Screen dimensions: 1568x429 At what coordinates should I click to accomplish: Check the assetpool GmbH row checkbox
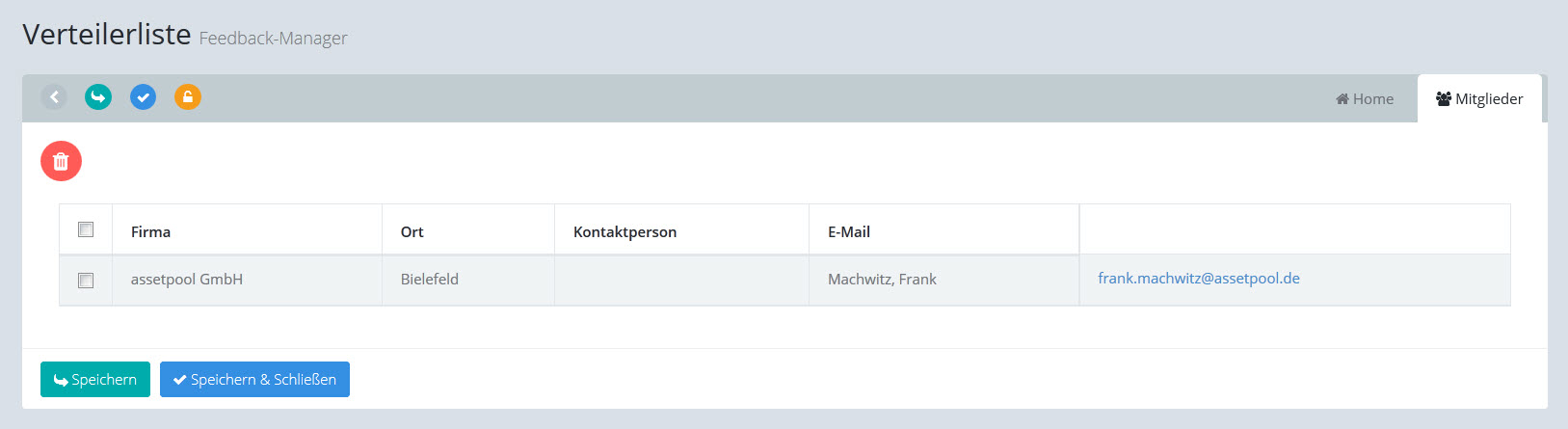(86, 281)
